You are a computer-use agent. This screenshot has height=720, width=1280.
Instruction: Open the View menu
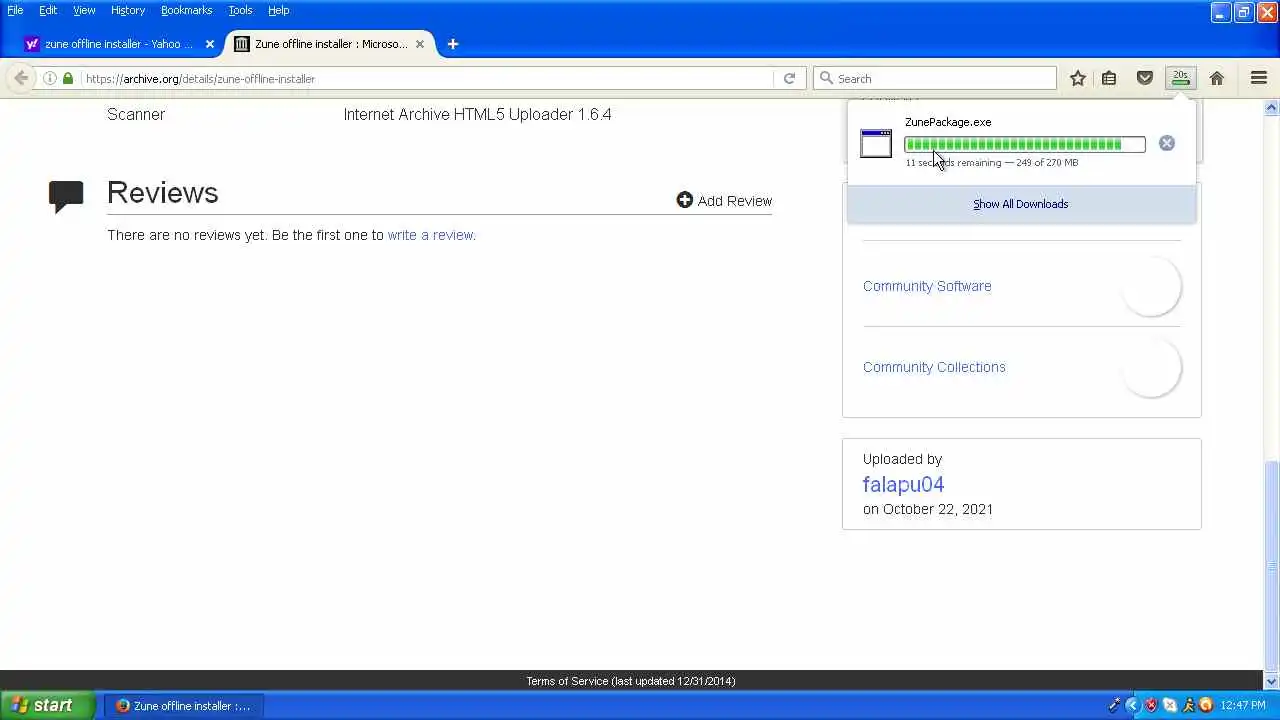click(x=84, y=10)
